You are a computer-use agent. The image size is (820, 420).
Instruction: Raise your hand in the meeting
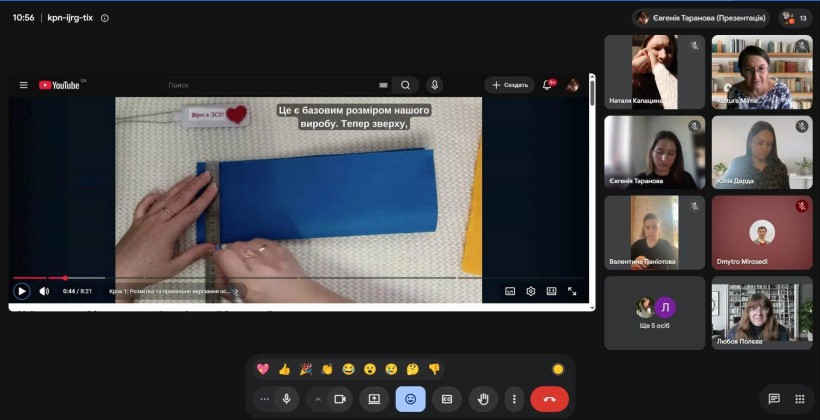pos(483,399)
